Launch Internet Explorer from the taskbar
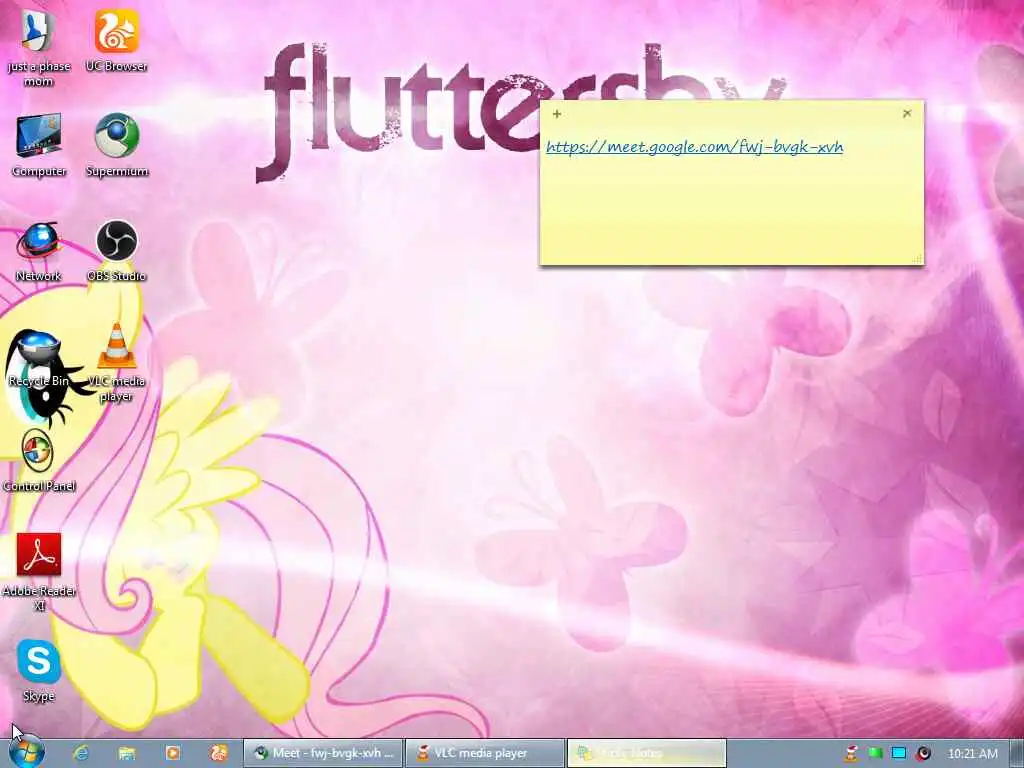The height and width of the screenshot is (768, 1024). click(81, 753)
